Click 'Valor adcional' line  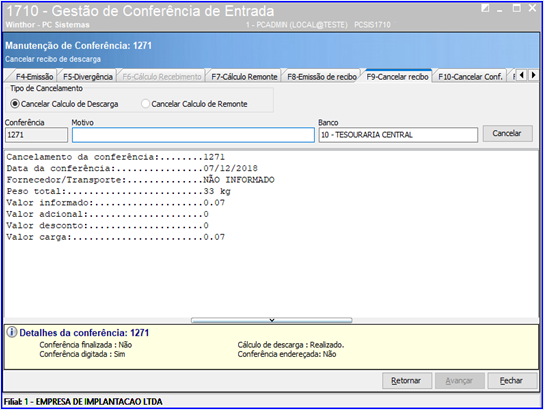(x=108, y=214)
